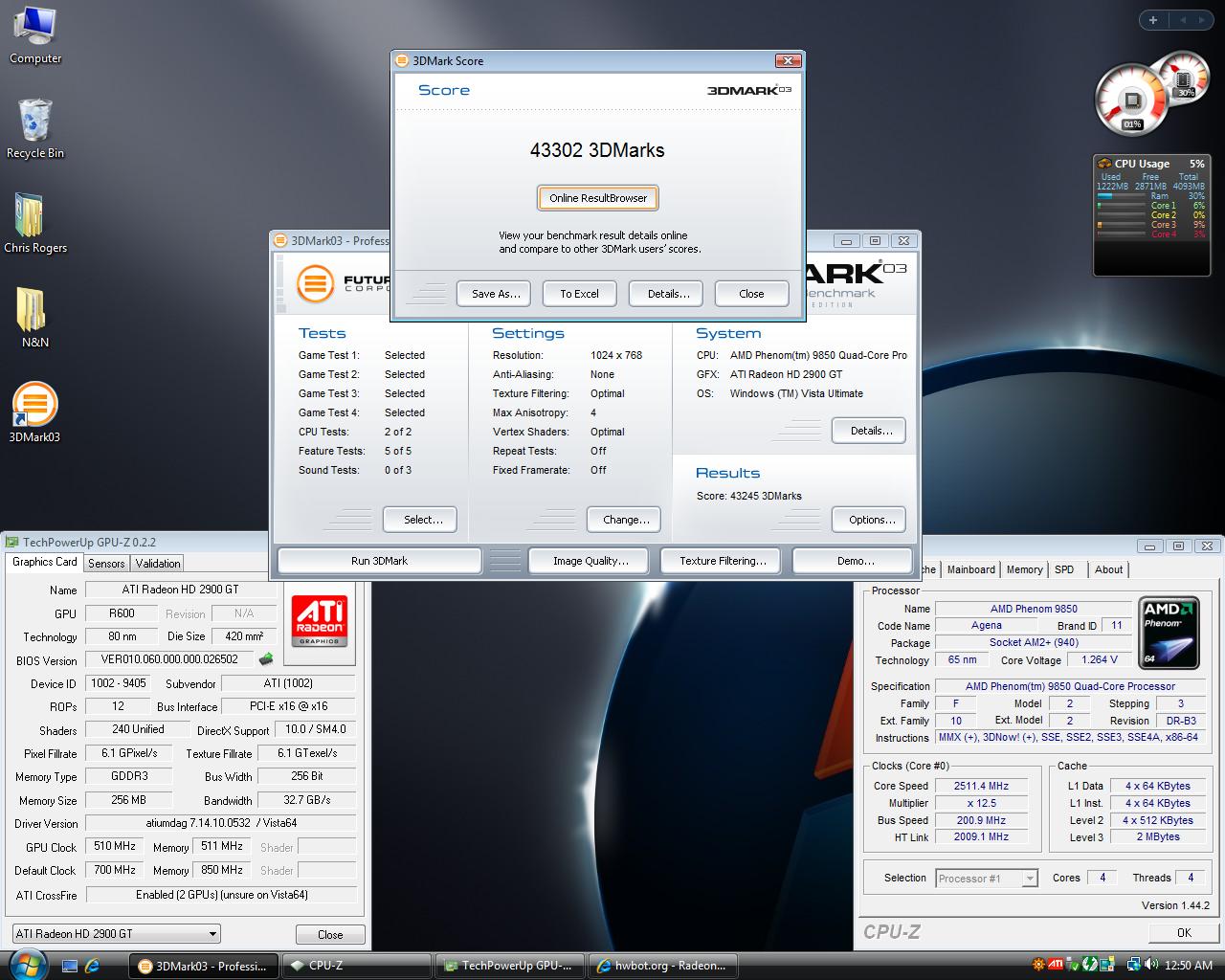Click Options under the Results section

tap(871, 520)
